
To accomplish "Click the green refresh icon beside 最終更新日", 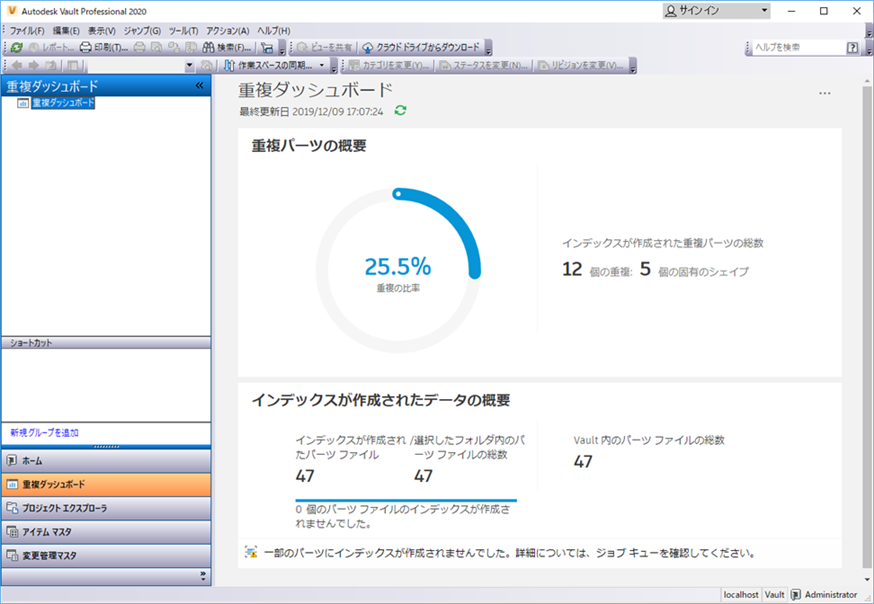I will click(x=400, y=110).
